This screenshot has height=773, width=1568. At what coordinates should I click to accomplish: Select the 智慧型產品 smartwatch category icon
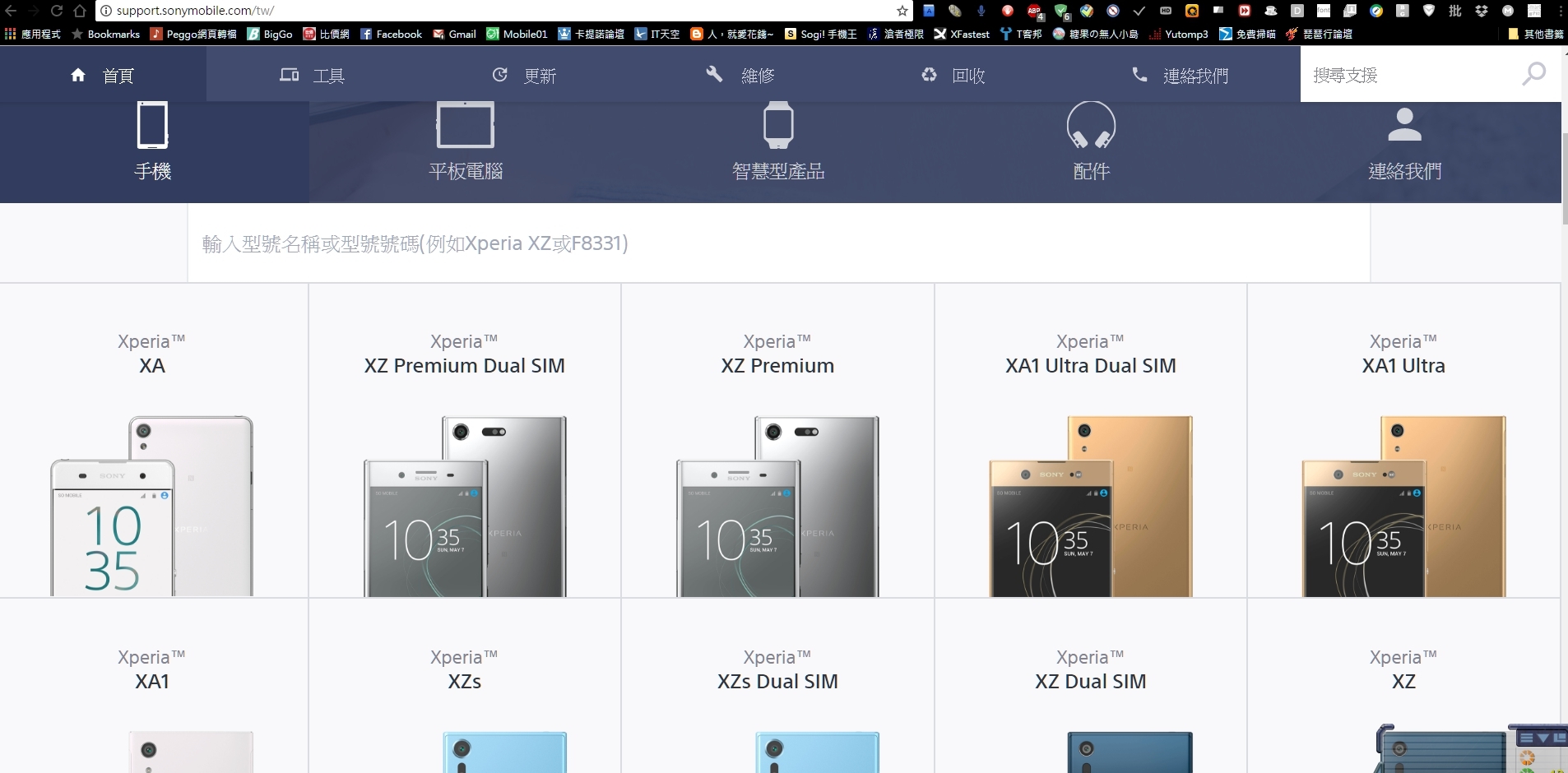tap(778, 125)
